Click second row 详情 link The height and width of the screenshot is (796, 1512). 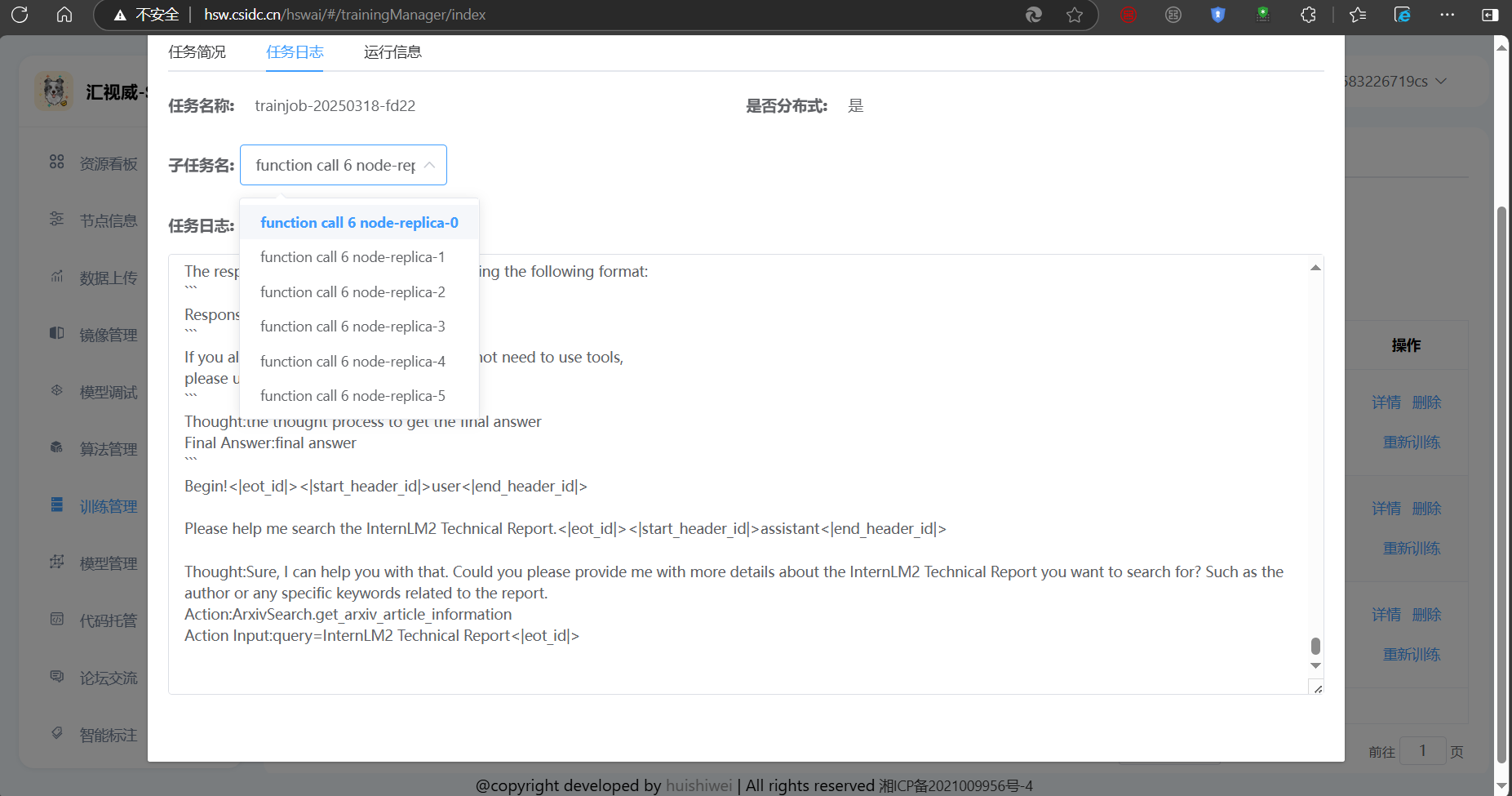pos(1386,509)
